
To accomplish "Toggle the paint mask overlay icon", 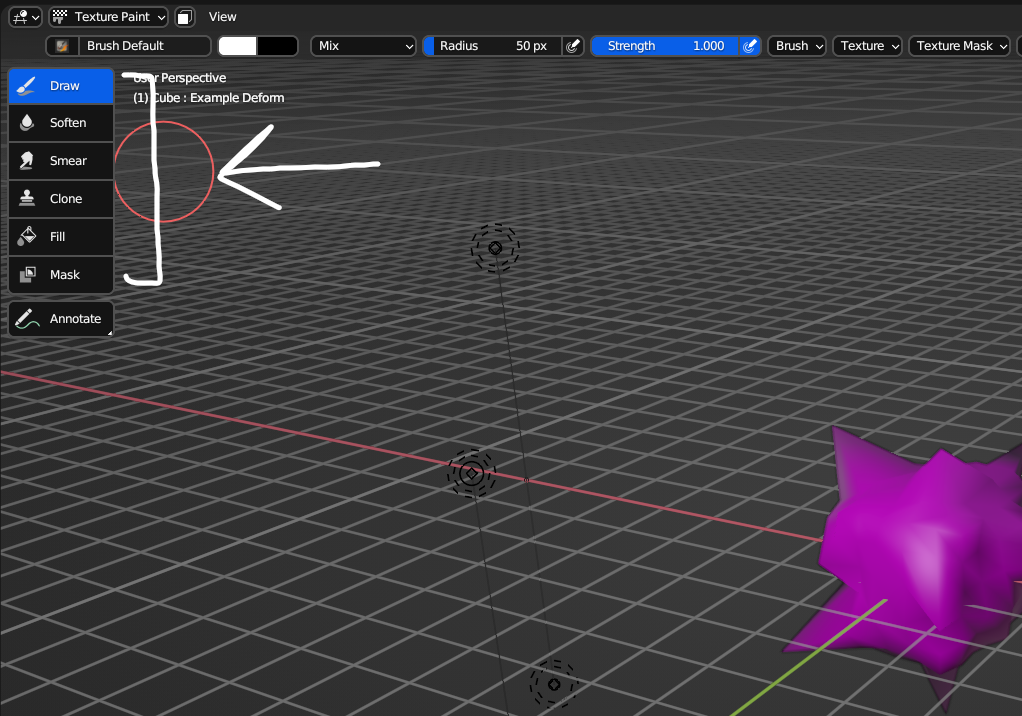I will pyautogui.click(x=185, y=17).
